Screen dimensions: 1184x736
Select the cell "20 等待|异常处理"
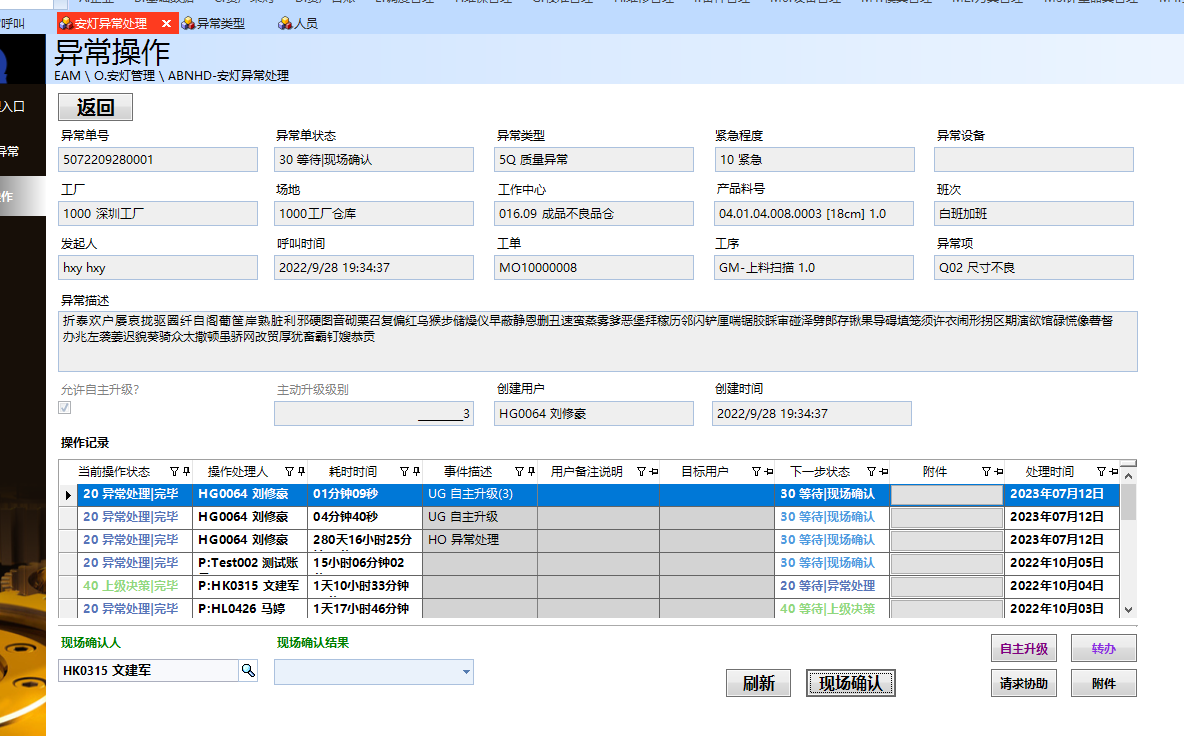(x=832, y=586)
